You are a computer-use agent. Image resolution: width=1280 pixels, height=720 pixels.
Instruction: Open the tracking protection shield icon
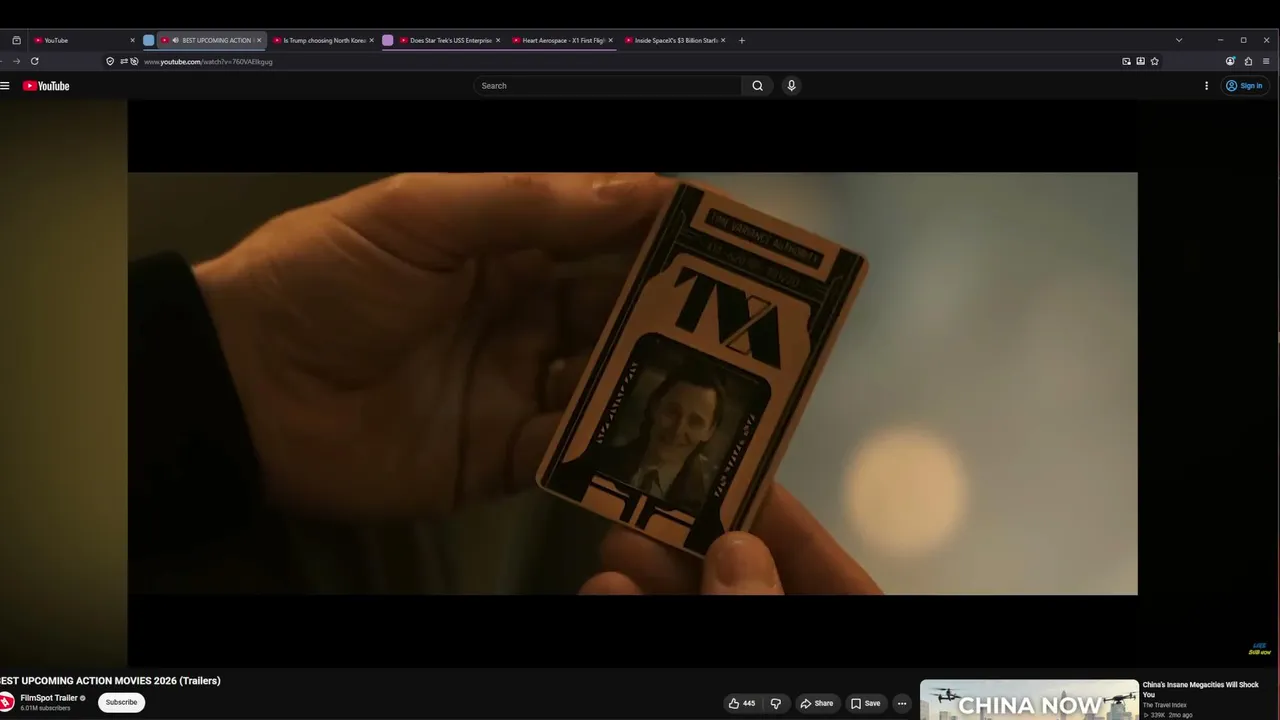pos(110,61)
